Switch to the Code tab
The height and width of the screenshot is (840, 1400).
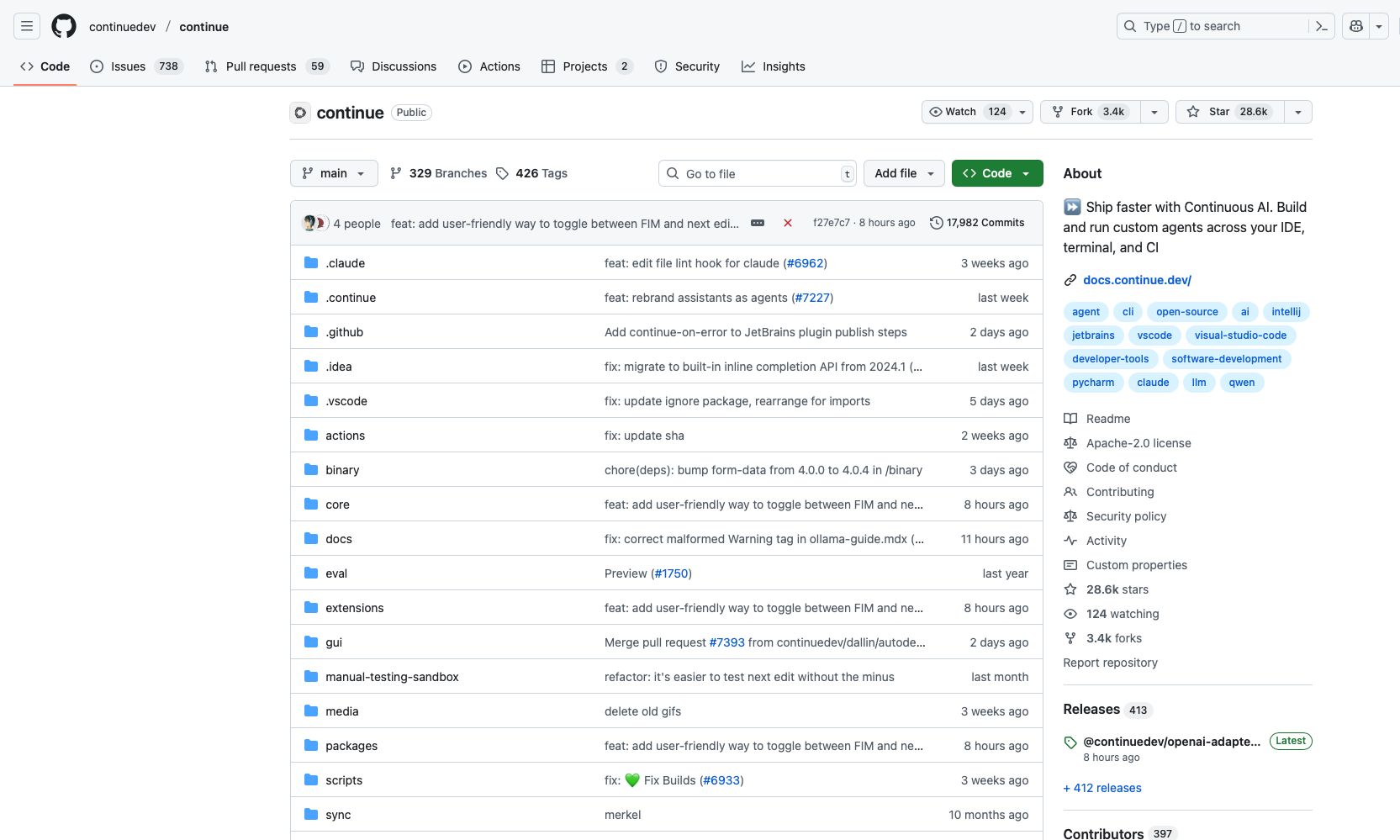click(45, 66)
